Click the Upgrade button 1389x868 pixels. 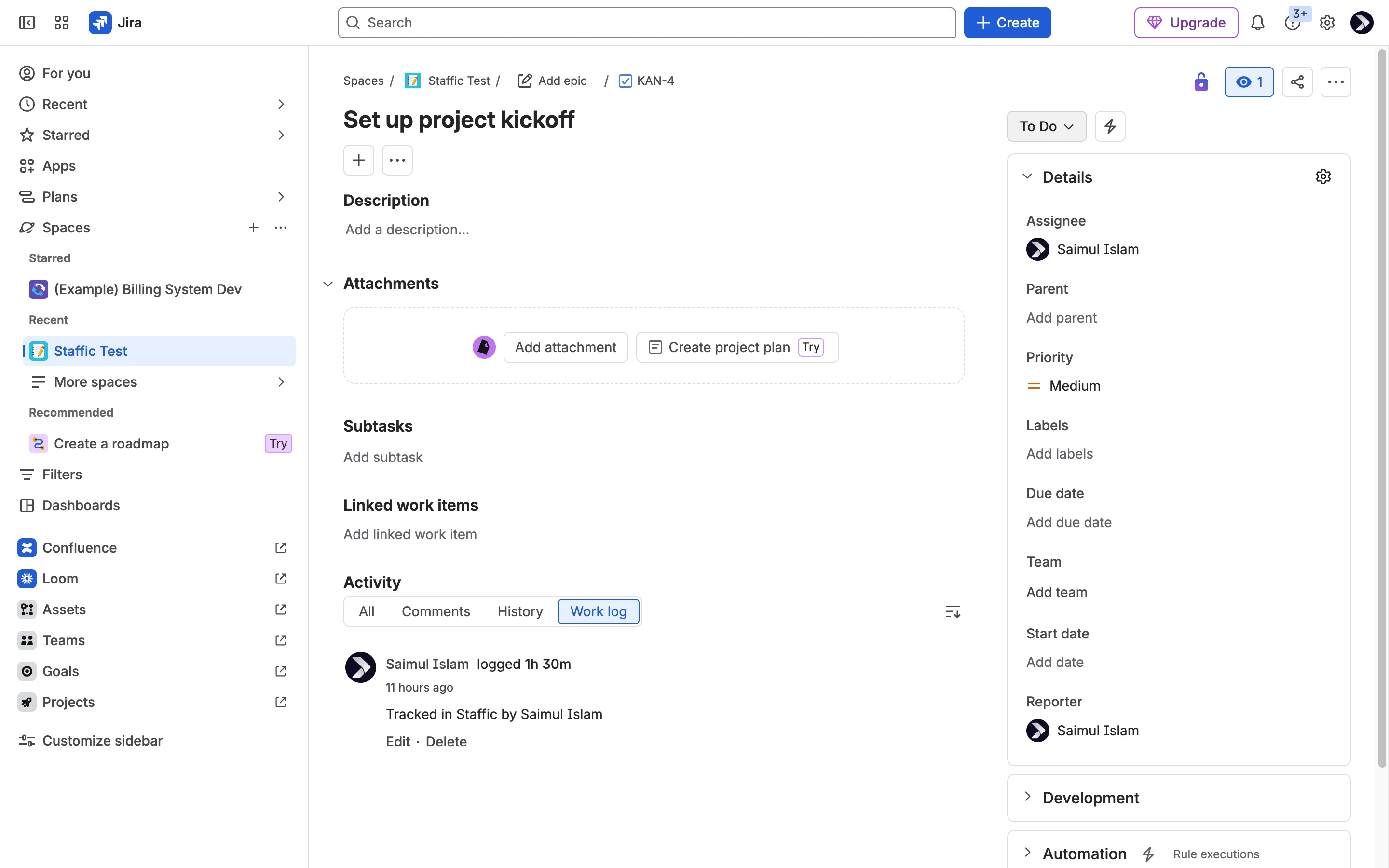(x=1186, y=22)
